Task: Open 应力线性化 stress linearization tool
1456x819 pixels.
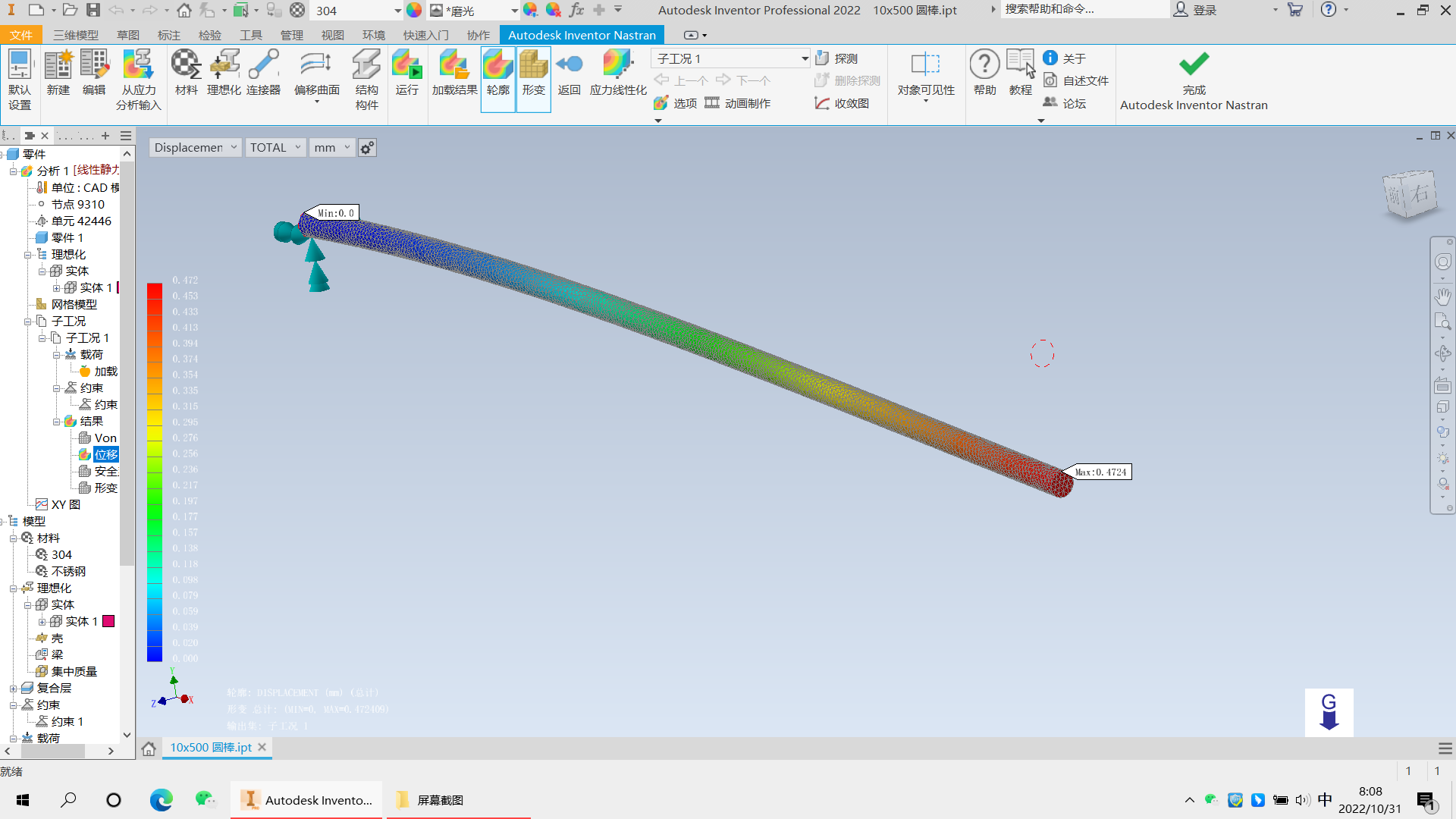Action: click(618, 73)
